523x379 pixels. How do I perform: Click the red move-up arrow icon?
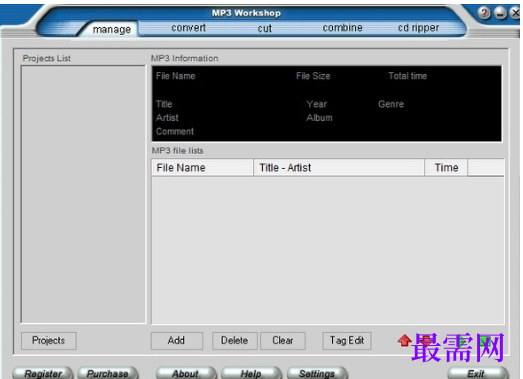point(405,340)
